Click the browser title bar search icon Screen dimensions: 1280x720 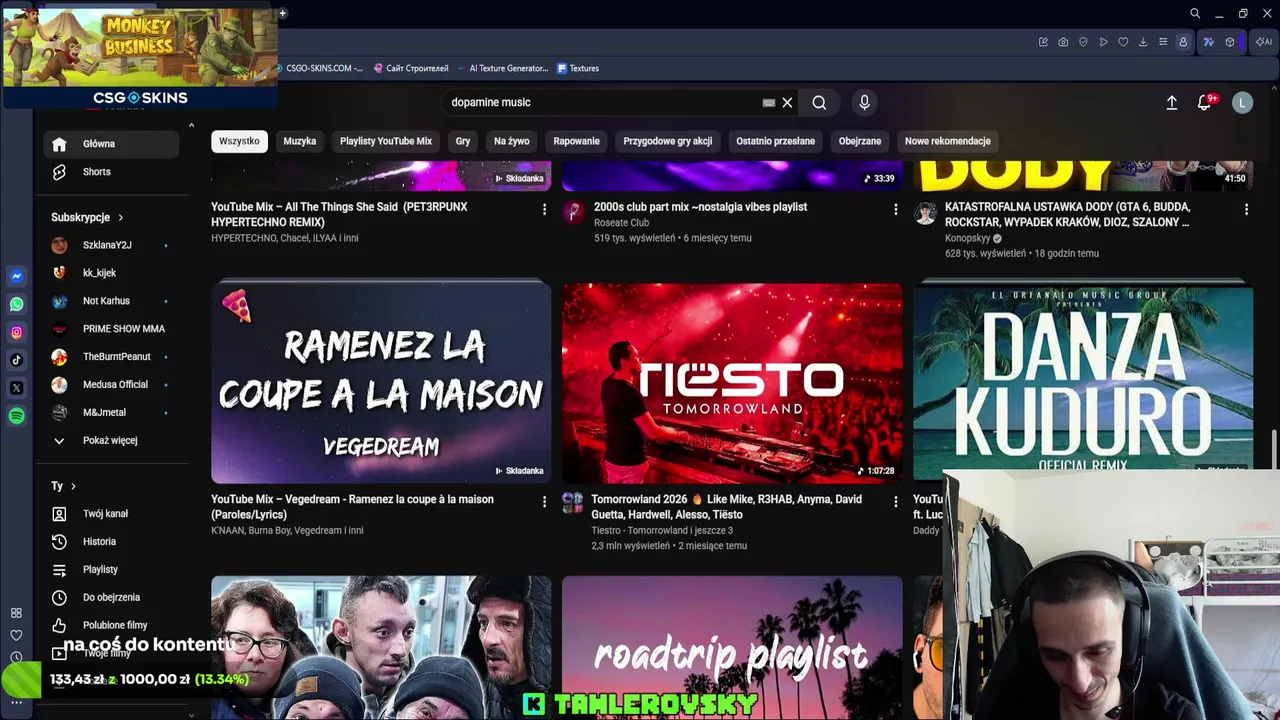click(1195, 13)
